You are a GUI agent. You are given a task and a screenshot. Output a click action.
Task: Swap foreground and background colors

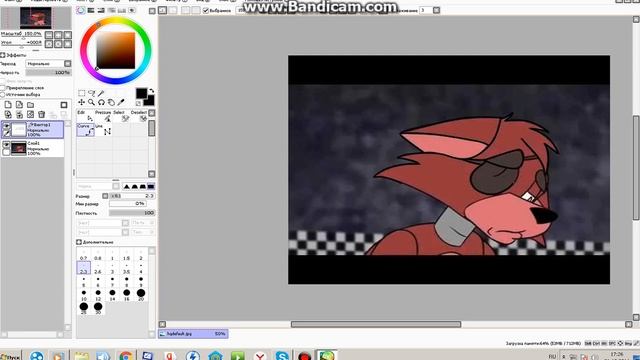click(152, 91)
